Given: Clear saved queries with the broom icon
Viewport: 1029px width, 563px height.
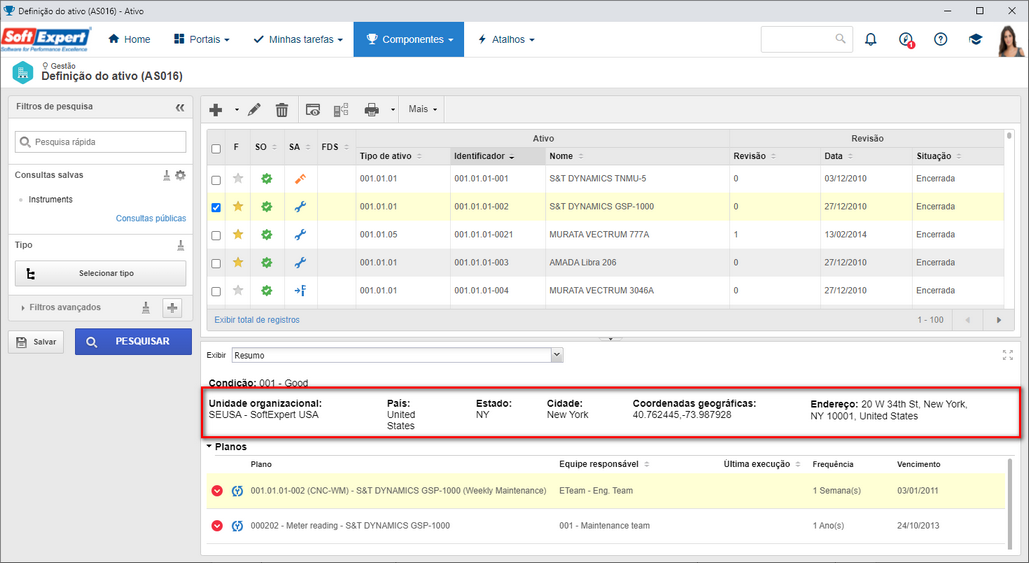Looking at the screenshot, I should (167, 175).
